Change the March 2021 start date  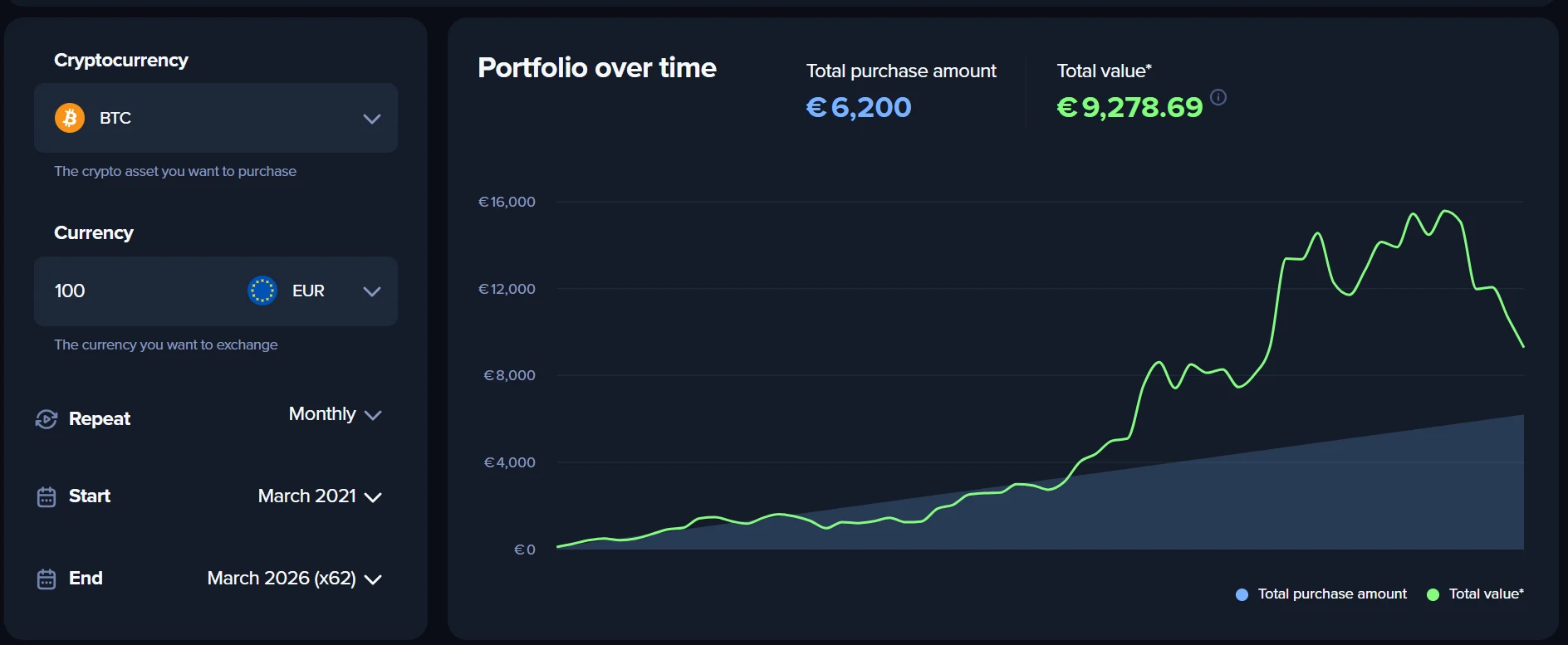click(319, 496)
